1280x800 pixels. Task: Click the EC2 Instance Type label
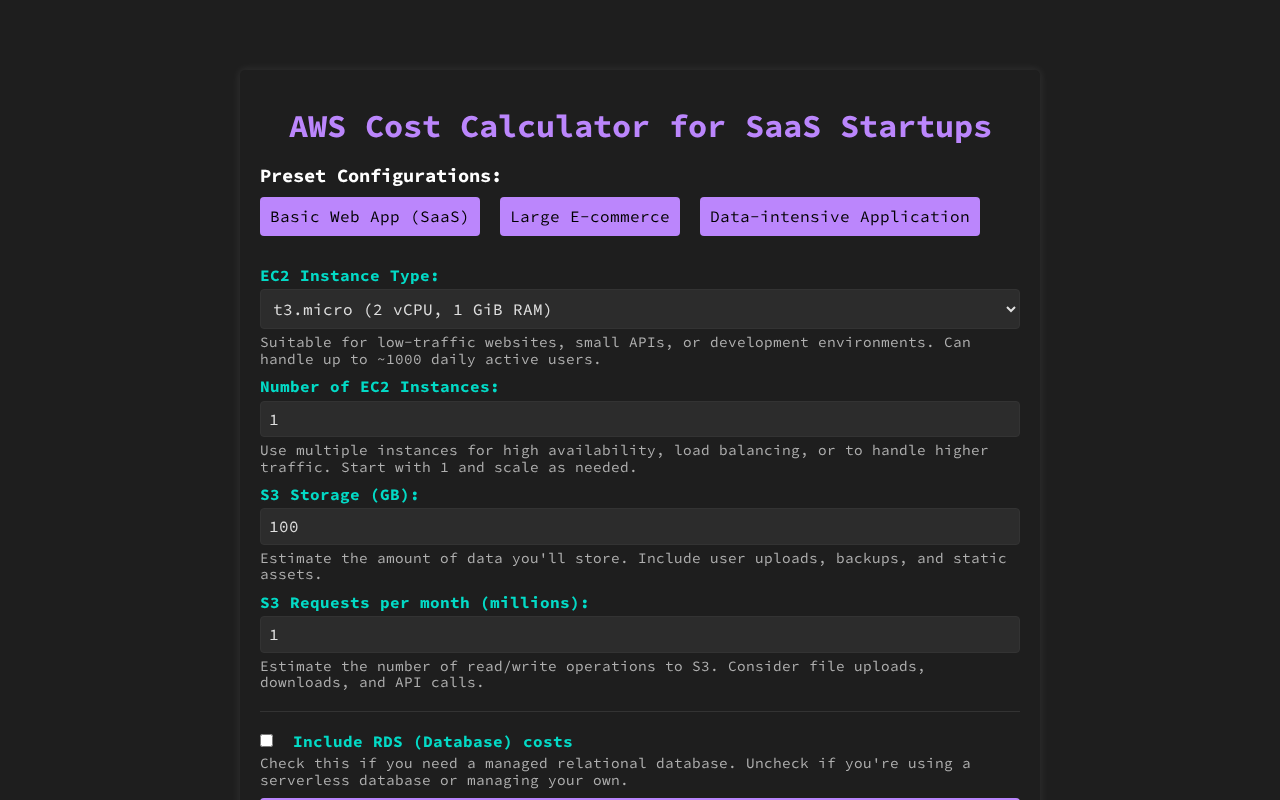click(349, 276)
